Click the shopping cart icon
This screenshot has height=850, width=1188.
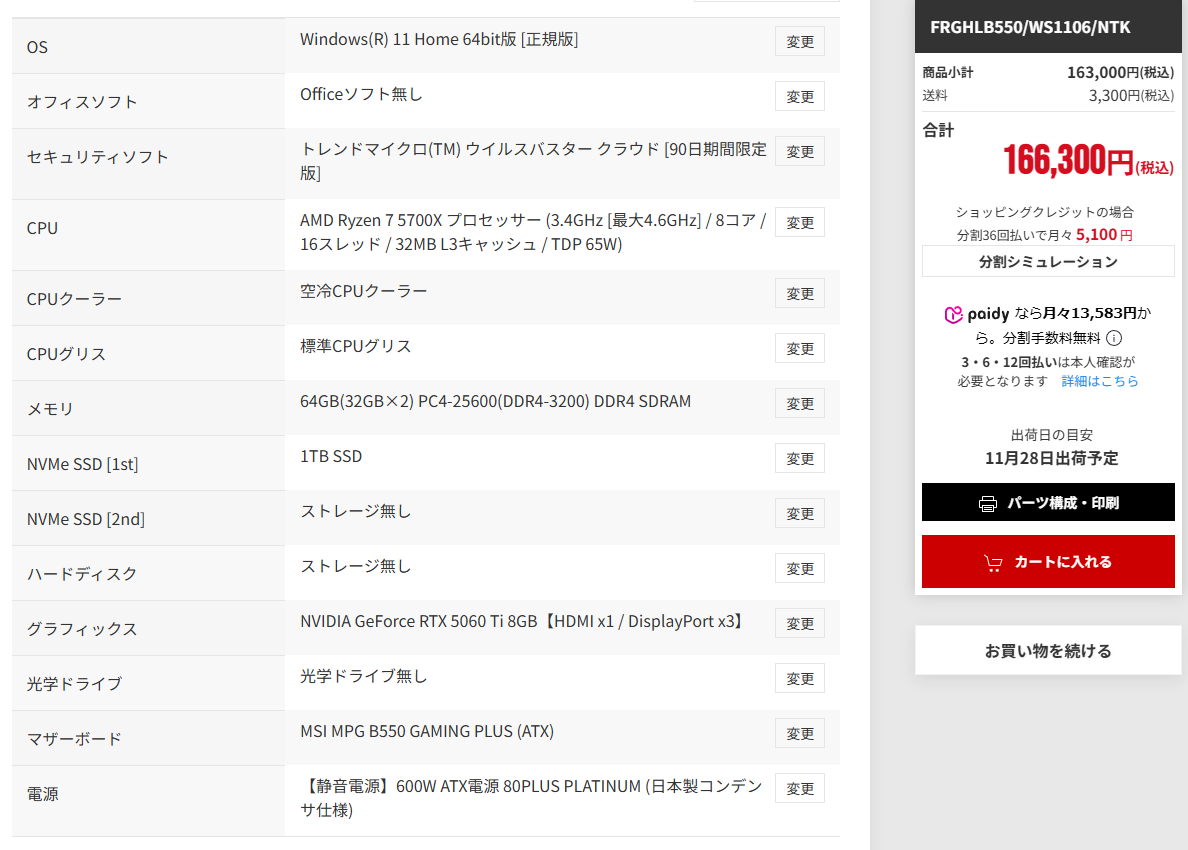click(993, 563)
